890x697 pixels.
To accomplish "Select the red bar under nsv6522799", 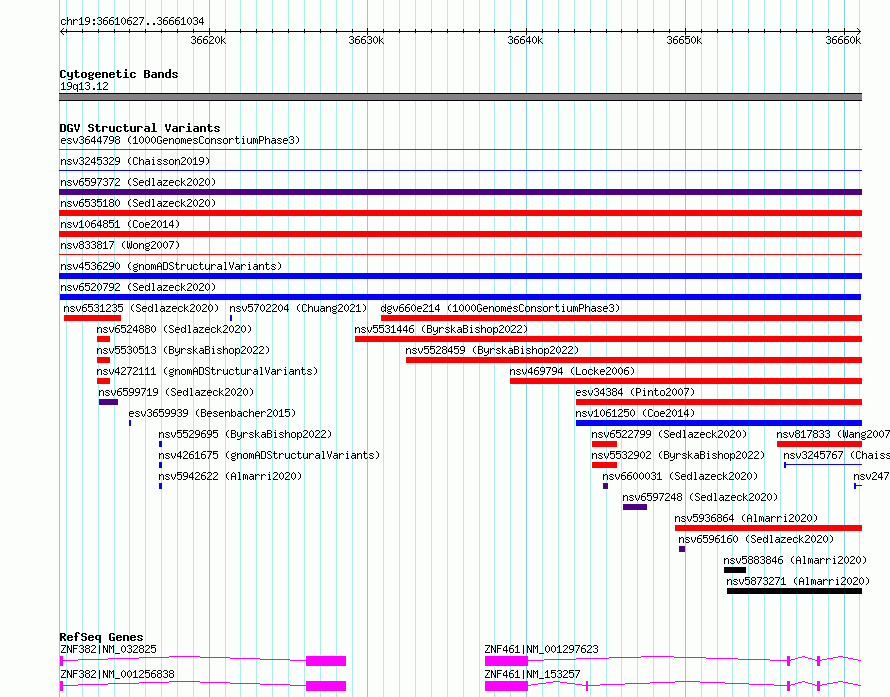I will coord(604,444).
